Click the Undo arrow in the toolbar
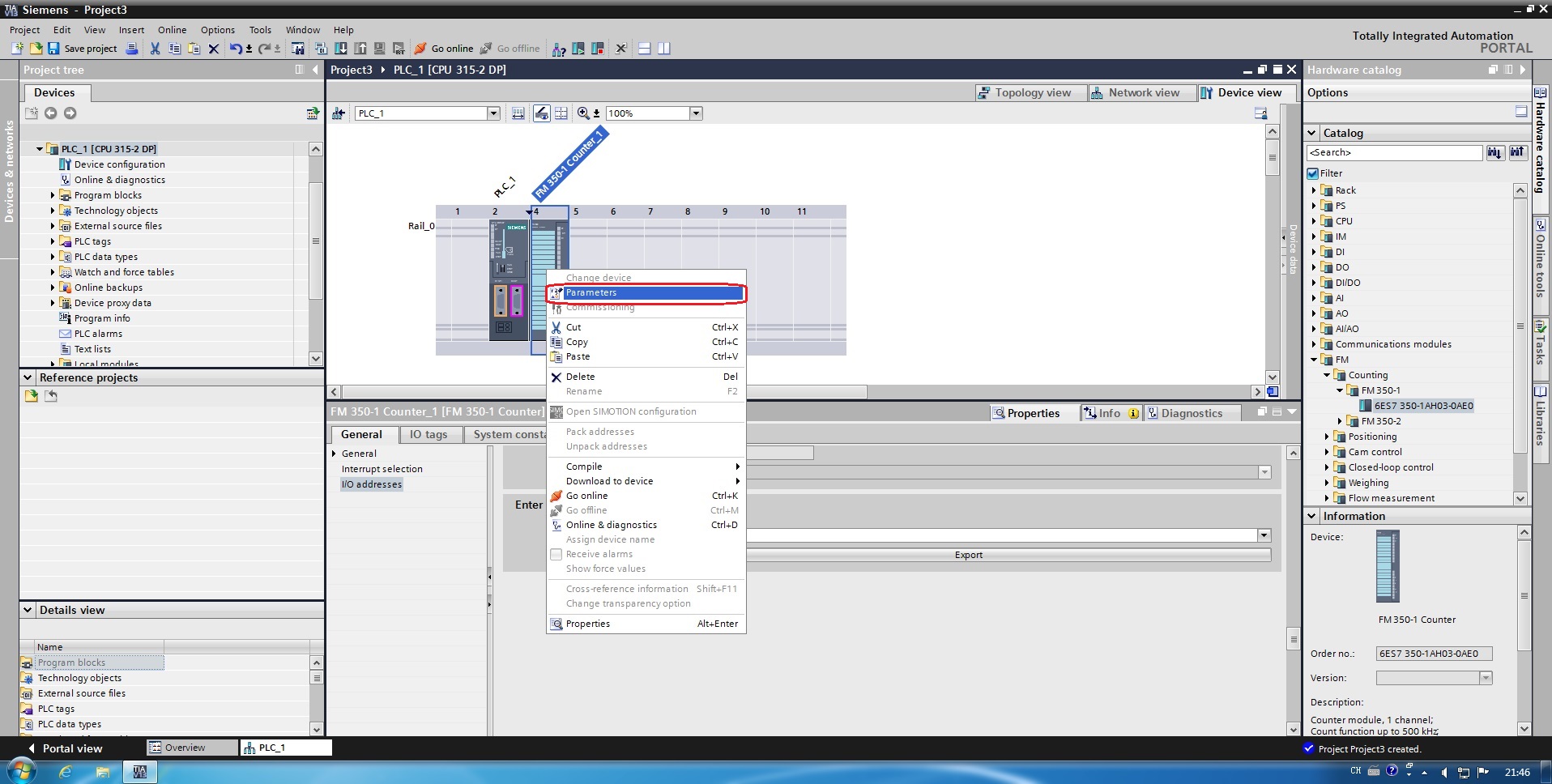Image resolution: width=1552 pixels, height=784 pixels. tap(235, 49)
